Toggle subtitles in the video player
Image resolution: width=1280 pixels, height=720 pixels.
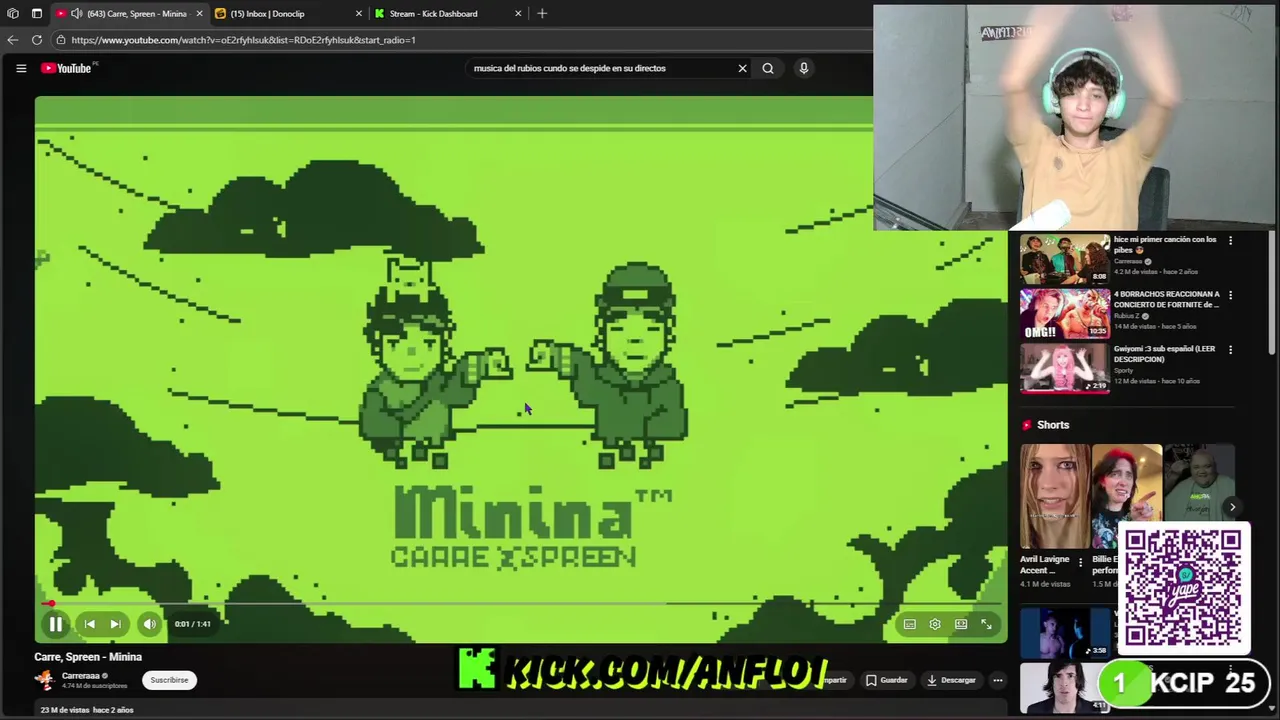909,624
